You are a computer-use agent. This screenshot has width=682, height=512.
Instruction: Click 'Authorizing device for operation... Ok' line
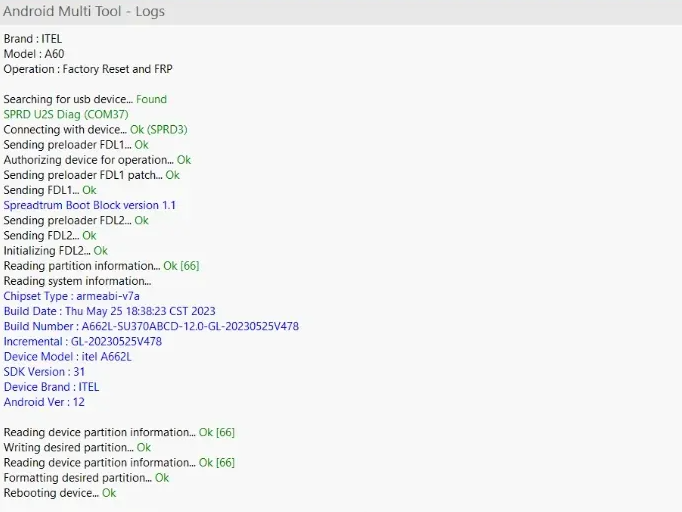(x=97, y=160)
